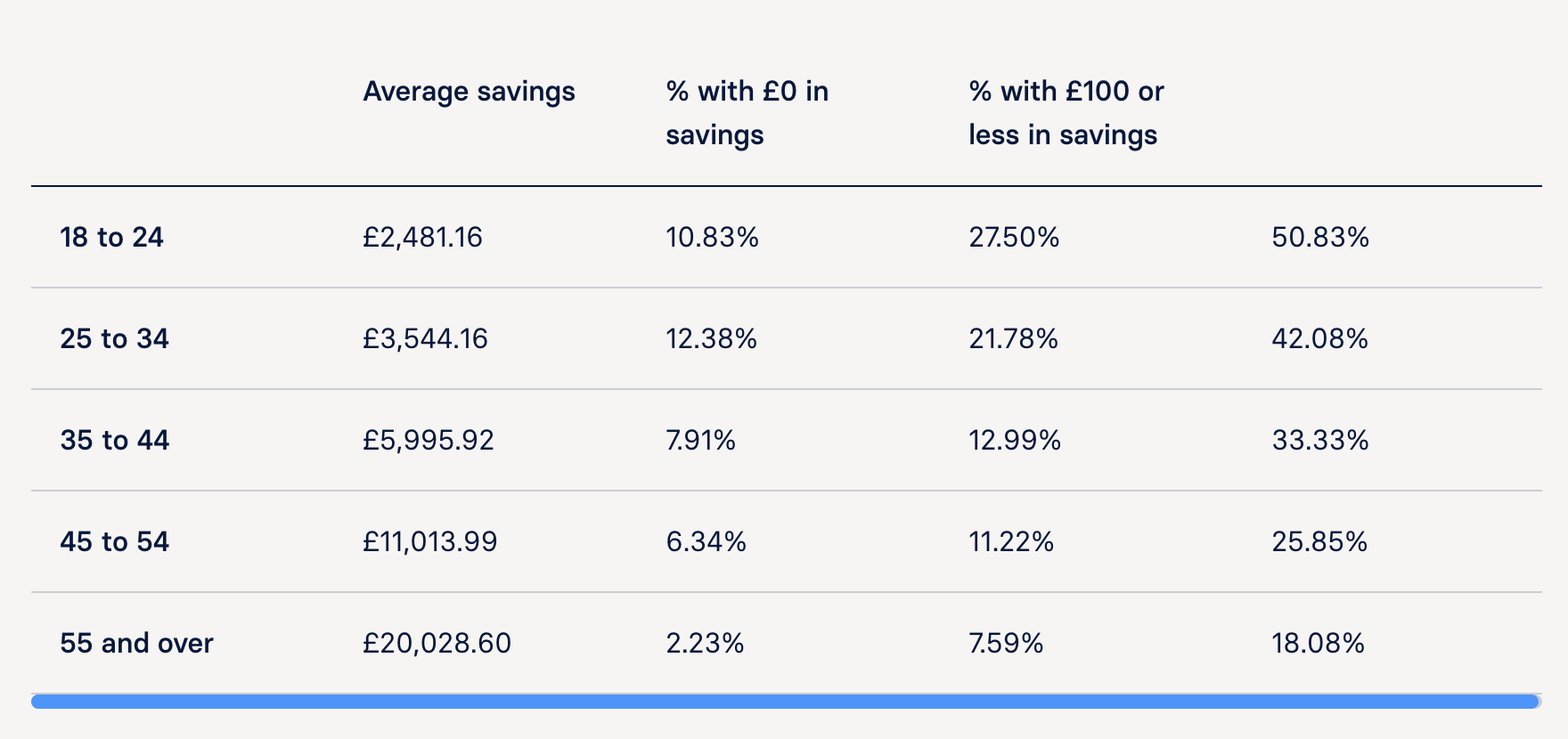The height and width of the screenshot is (739, 1568).
Task: Click the 33.33% cell in the last column
Action: pyautogui.click(x=1319, y=441)
